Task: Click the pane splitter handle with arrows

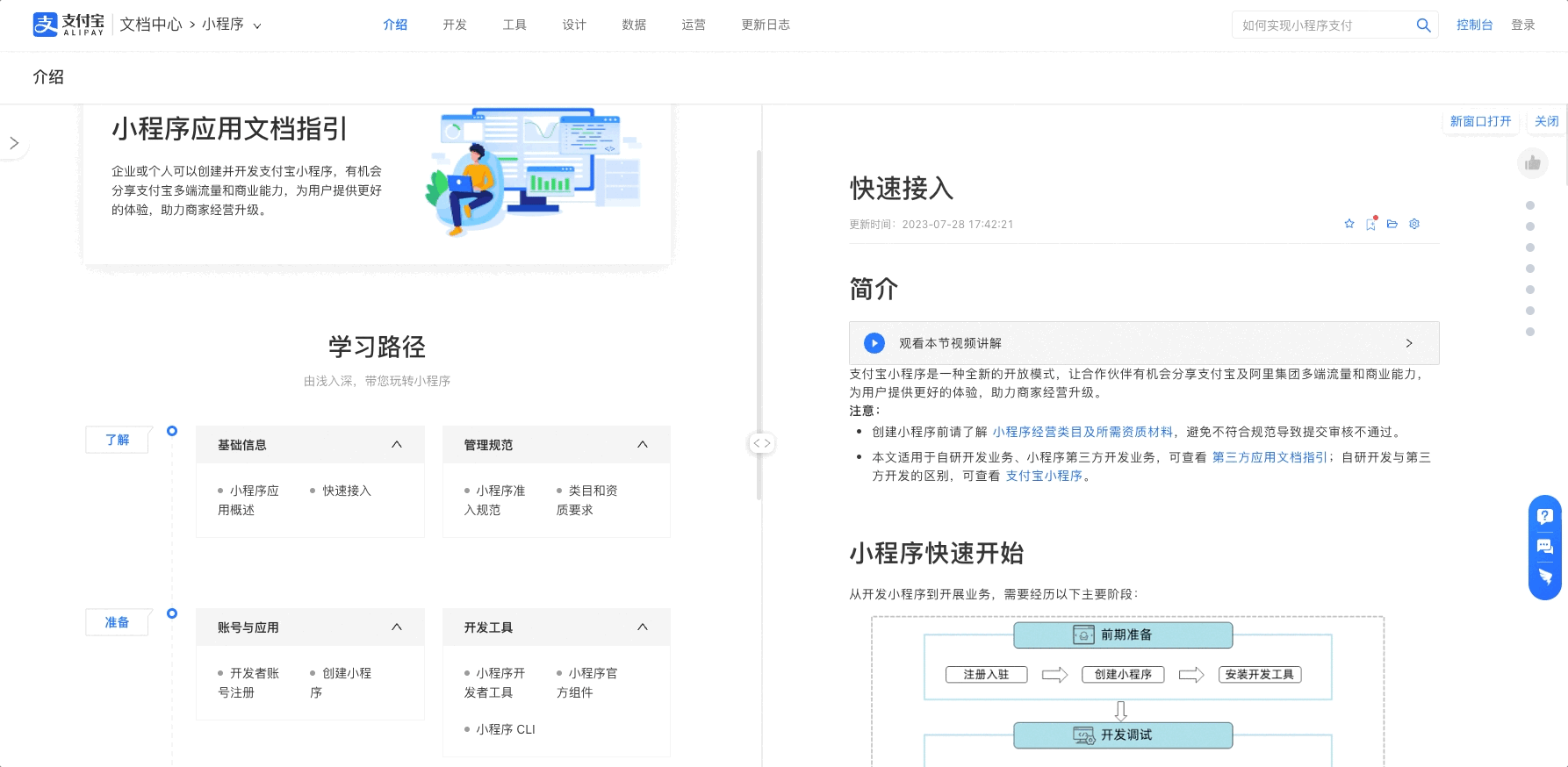Action: (761, 443)
